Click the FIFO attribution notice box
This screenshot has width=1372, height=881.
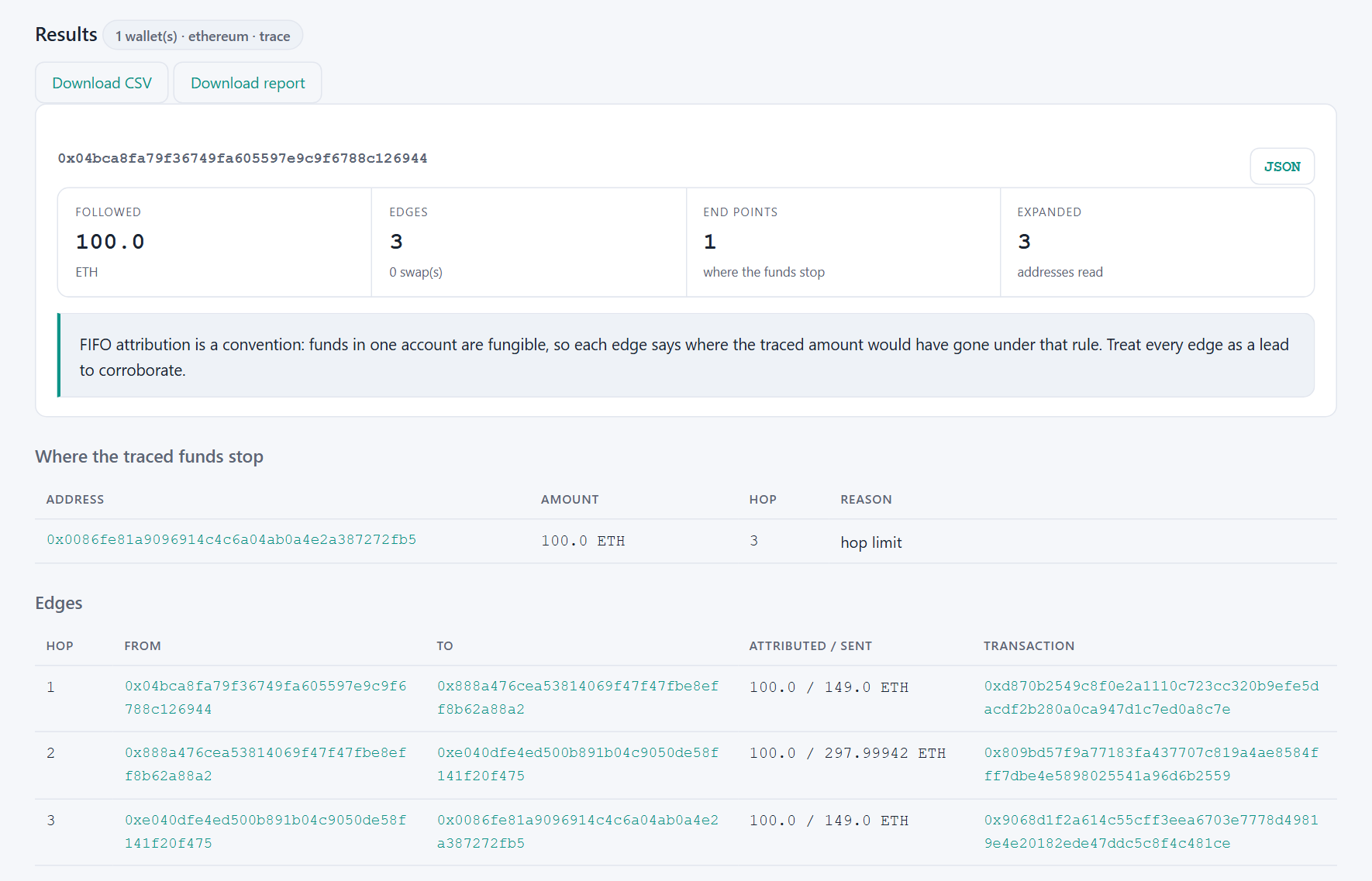(686, 356)
